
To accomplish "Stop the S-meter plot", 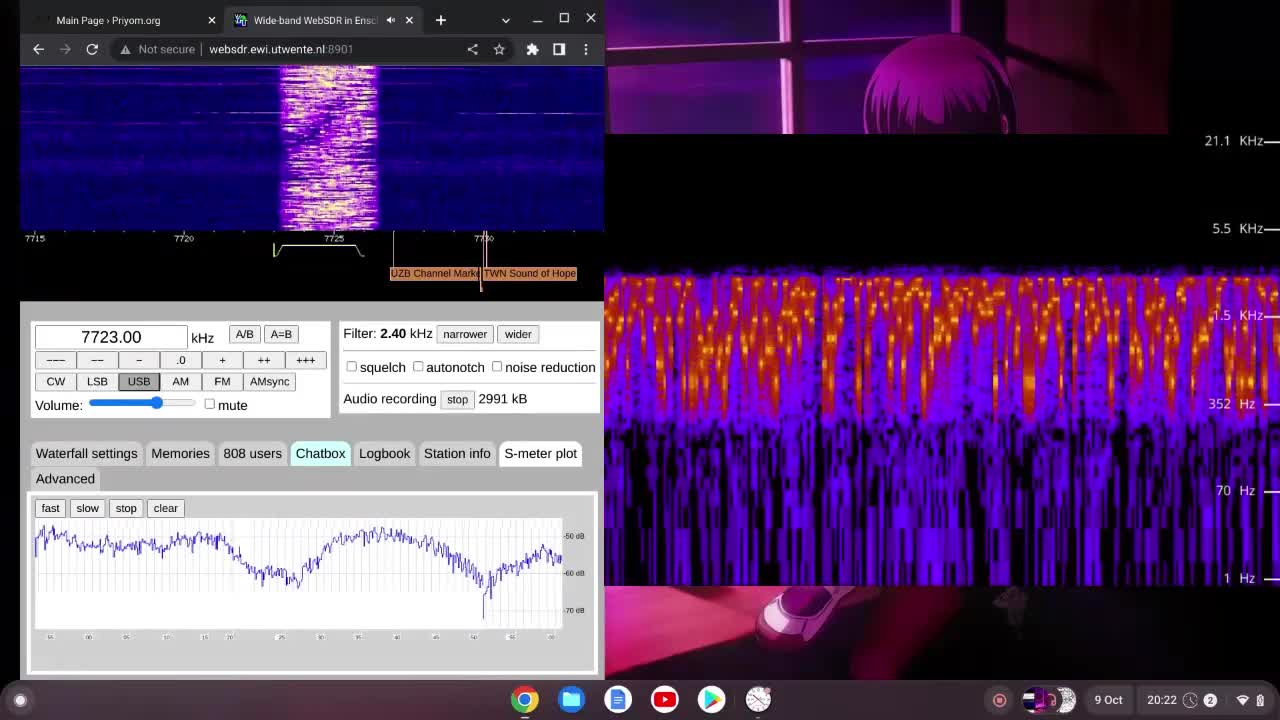I will pyautogui.click(x=126, y=508).
